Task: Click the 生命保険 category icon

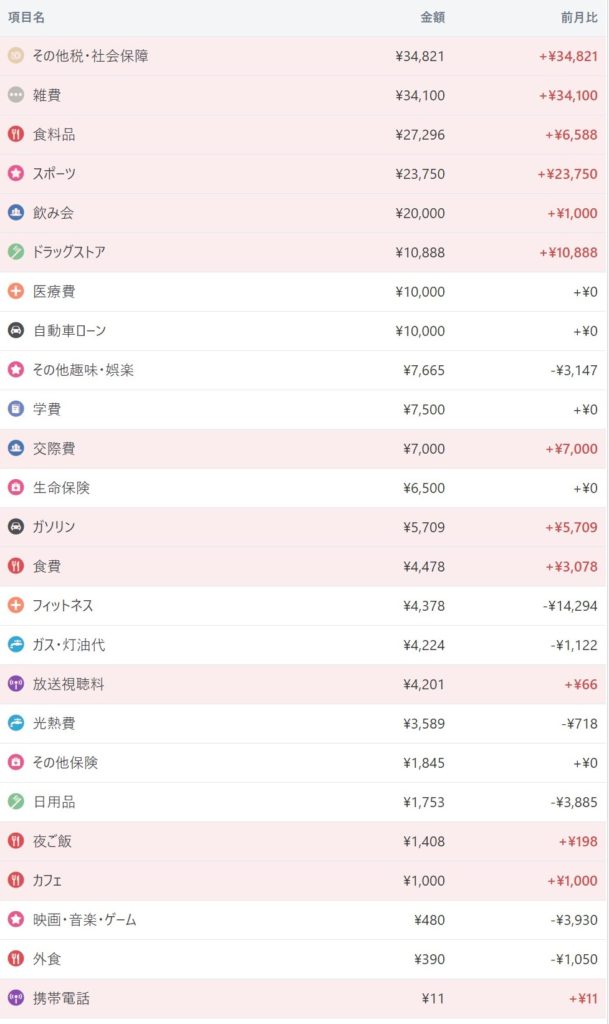Action: [x=16, y=488]
